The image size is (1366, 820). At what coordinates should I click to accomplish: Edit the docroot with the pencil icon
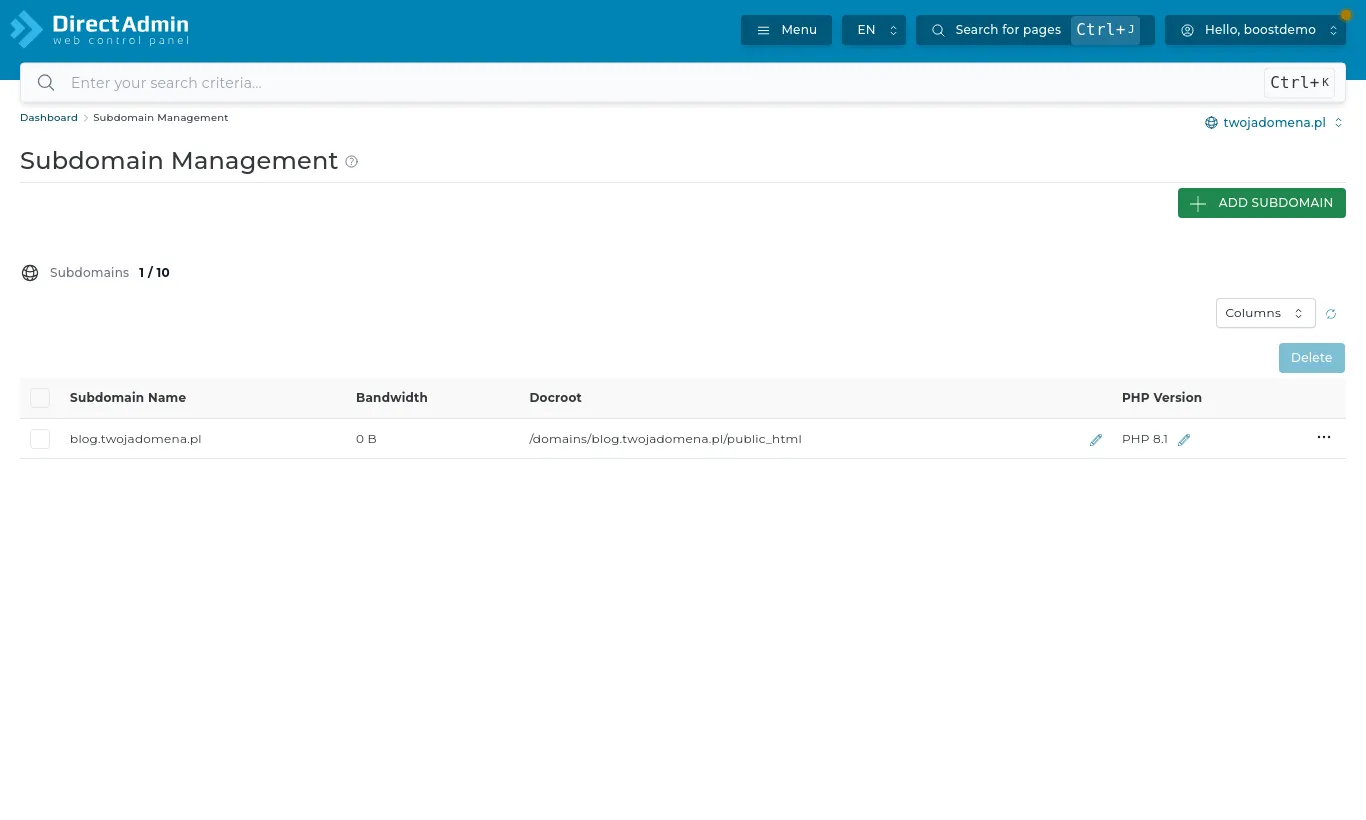coord(1096,440)
